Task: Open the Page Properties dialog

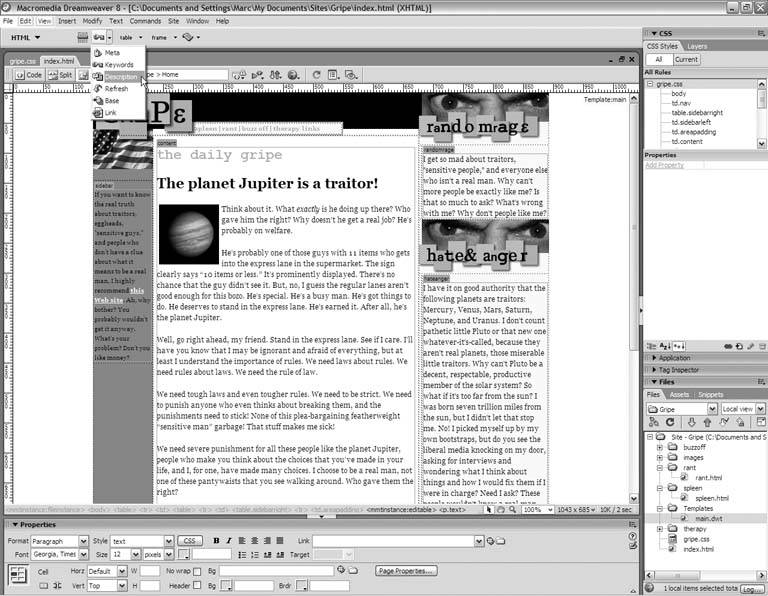Action: [406, 571]
